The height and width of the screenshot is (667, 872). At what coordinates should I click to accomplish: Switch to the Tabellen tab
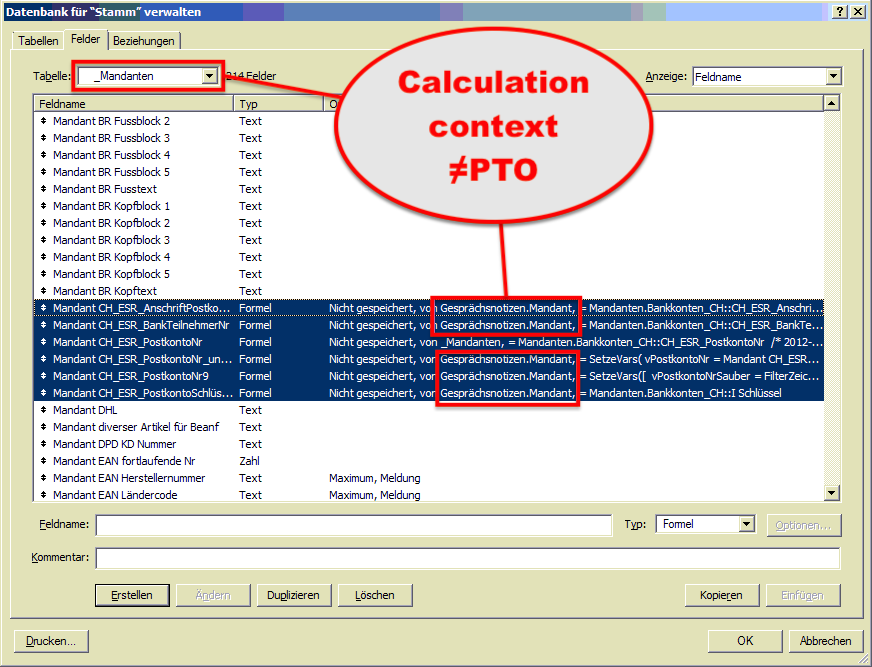click(x=37, y=41)
